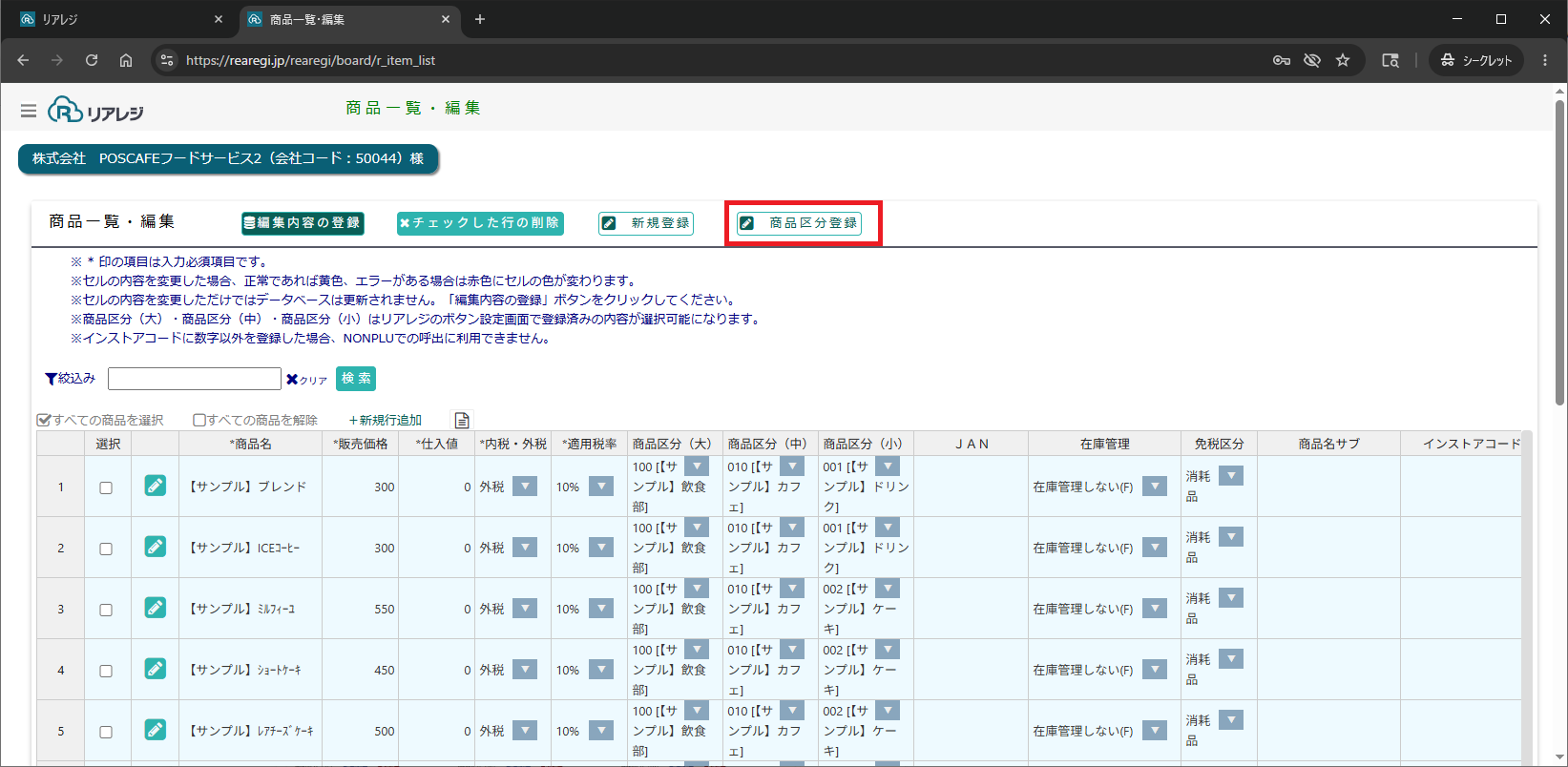The width and height of the screenshot is (1568, 767).
Task: Click the *商品名 column header
Action: pyautogui.click(x=251, y=444)
